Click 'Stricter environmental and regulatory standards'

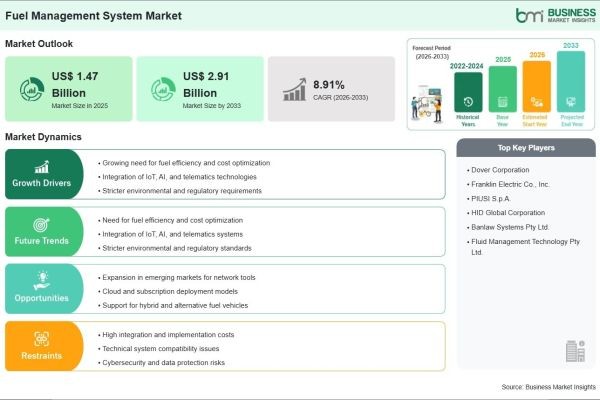(x=175, y=248)
